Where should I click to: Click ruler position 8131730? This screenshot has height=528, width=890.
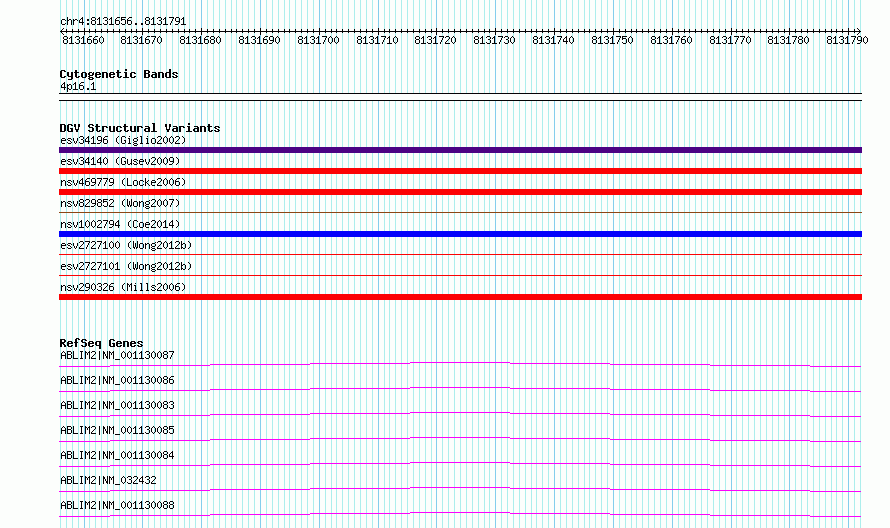494,40
